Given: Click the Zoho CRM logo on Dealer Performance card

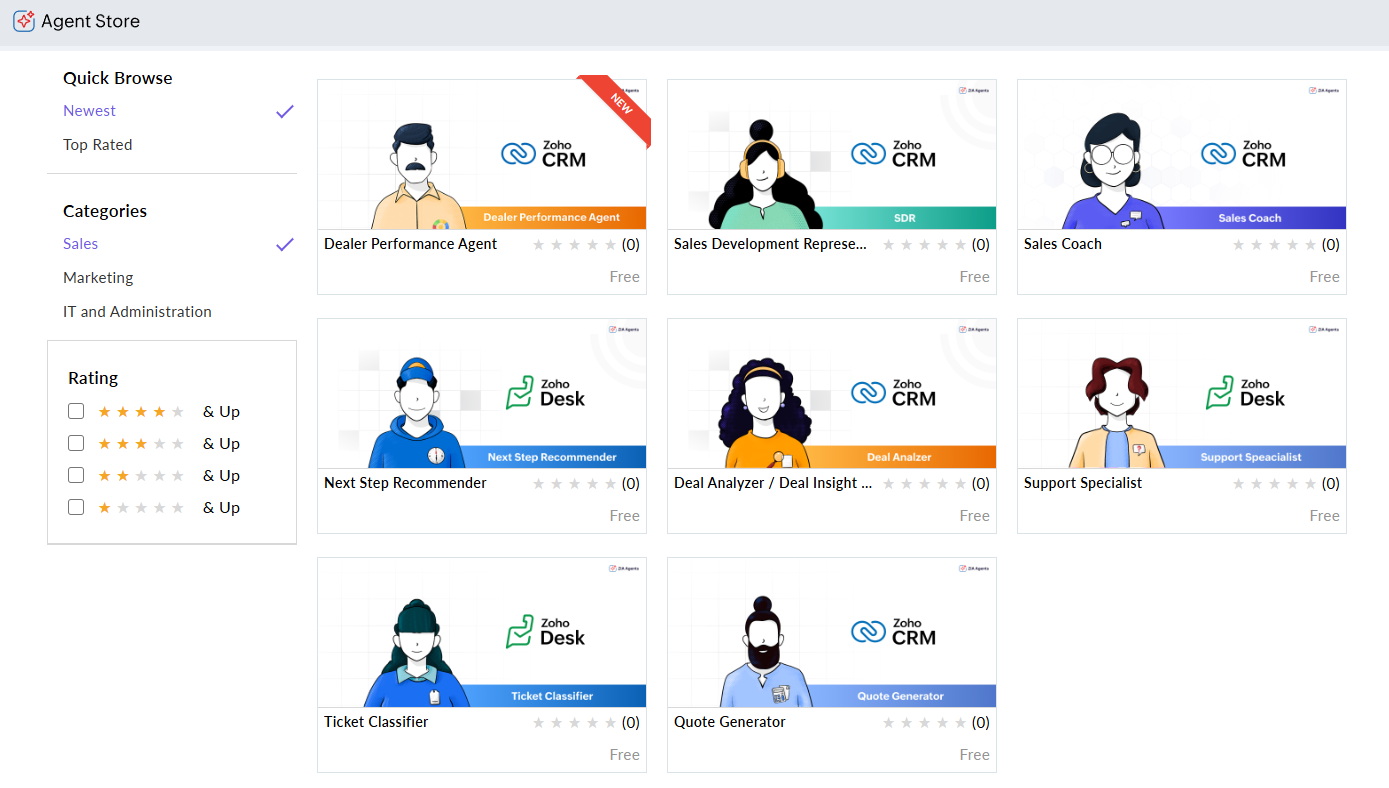Looking at the screenshot, I should click(543, 153).
